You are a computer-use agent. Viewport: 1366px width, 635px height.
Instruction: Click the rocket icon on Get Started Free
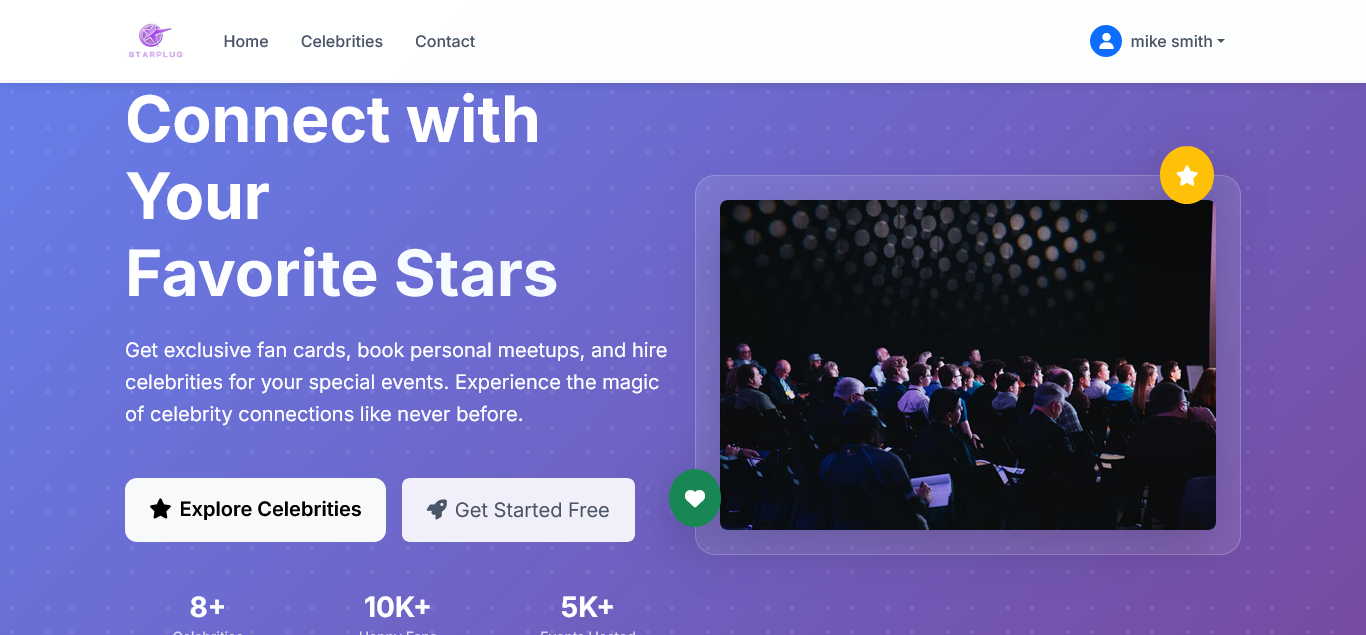[x=437, y=510]
